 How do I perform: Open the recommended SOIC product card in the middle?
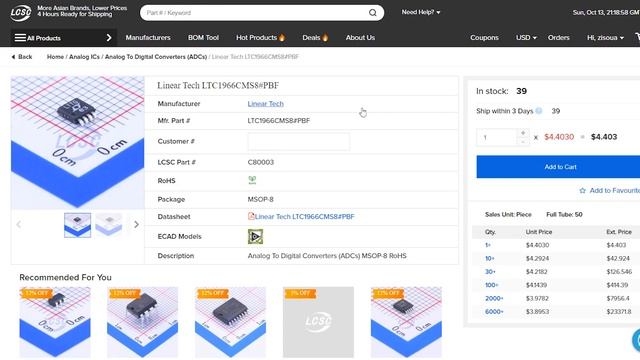coord(231,322)
